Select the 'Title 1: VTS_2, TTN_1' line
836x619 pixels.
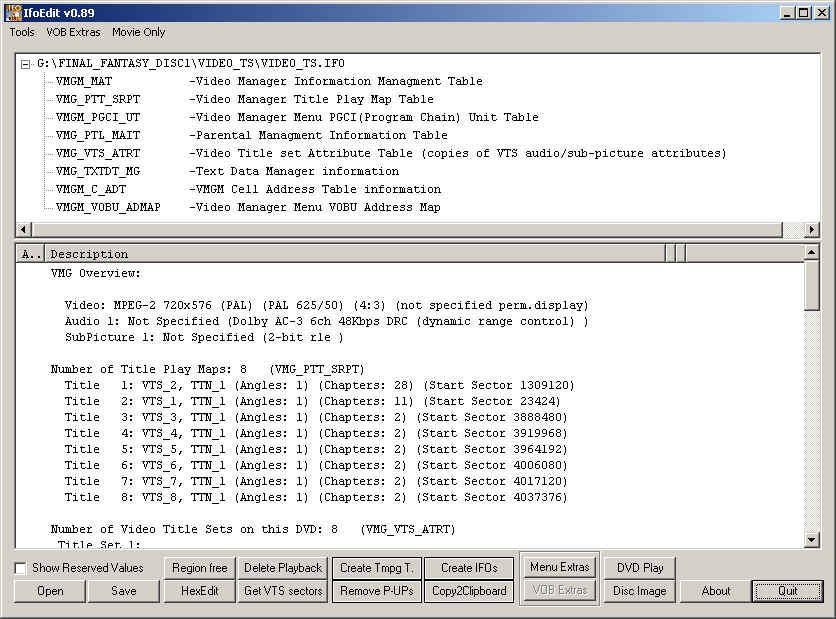319,385
